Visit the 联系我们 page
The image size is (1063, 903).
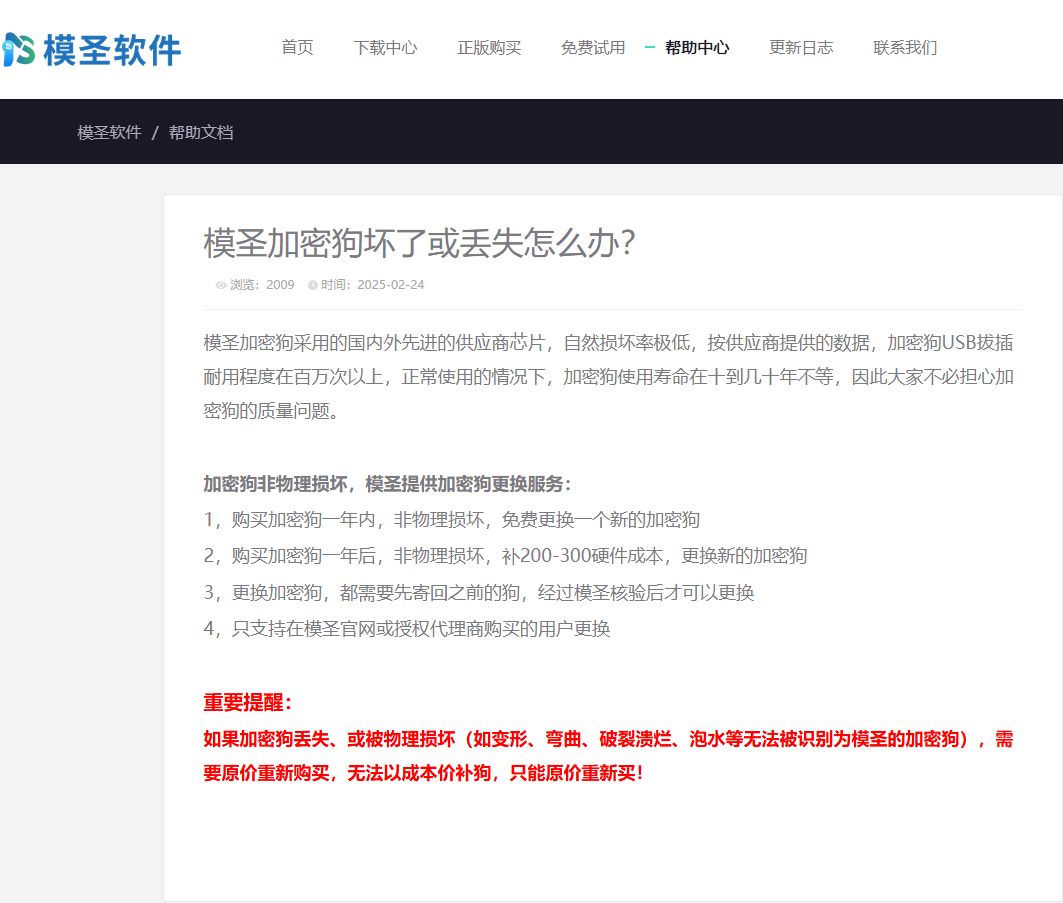click(905, 47)
